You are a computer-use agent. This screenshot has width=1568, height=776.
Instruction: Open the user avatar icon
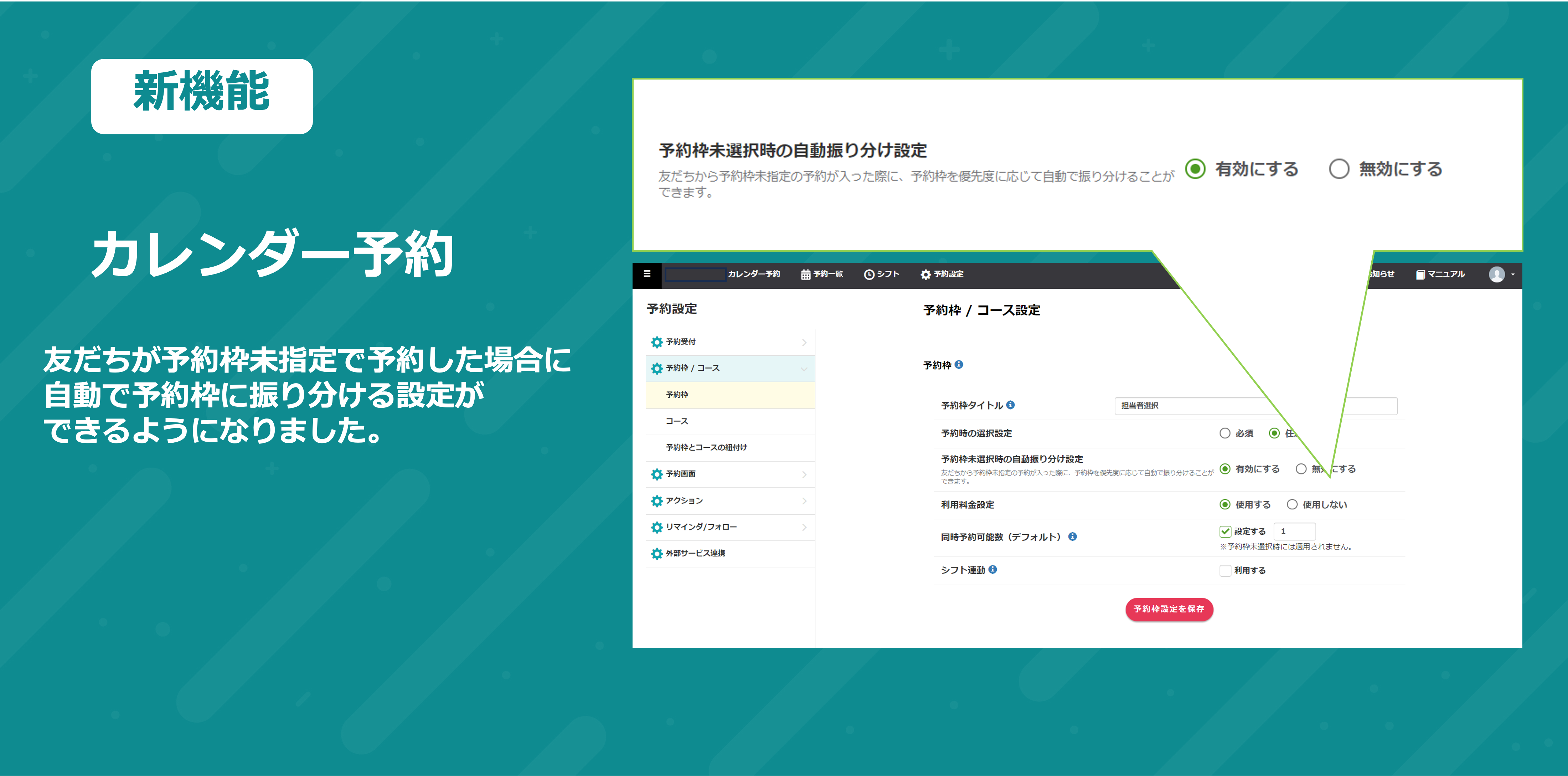(1497, 274)
